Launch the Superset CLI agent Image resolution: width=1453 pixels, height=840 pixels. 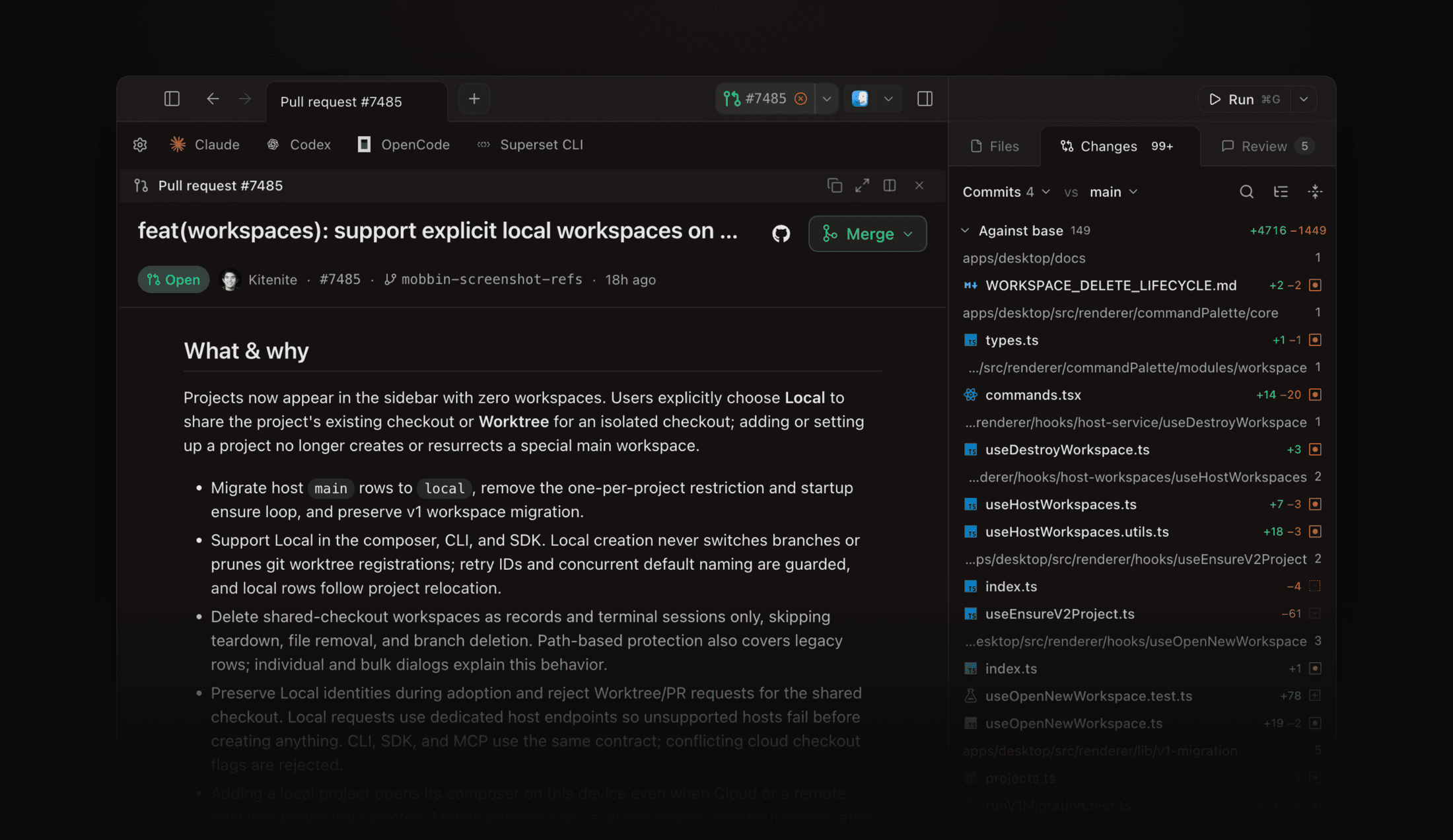click(530, 145)
